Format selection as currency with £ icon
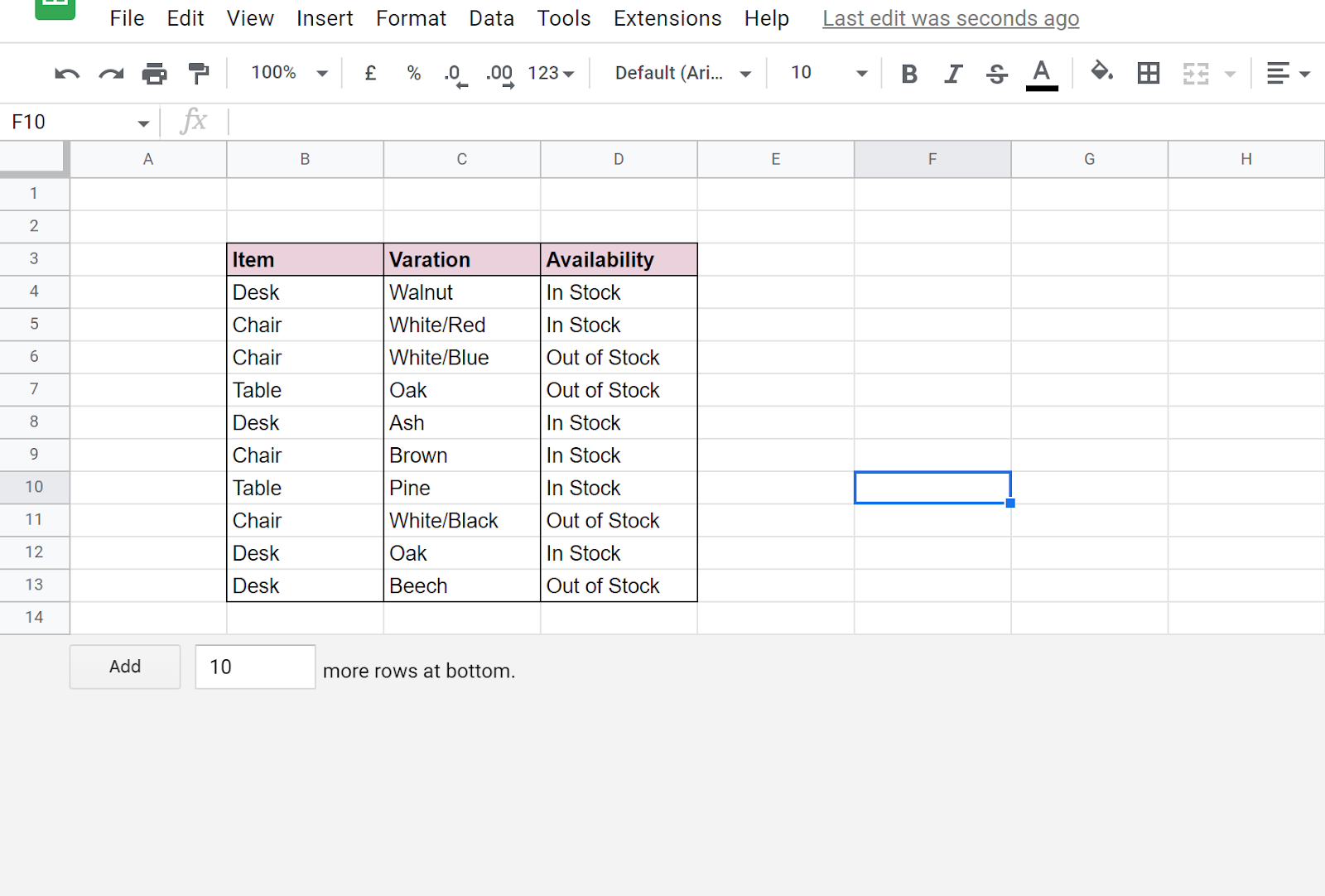 (x=370, y=73)
